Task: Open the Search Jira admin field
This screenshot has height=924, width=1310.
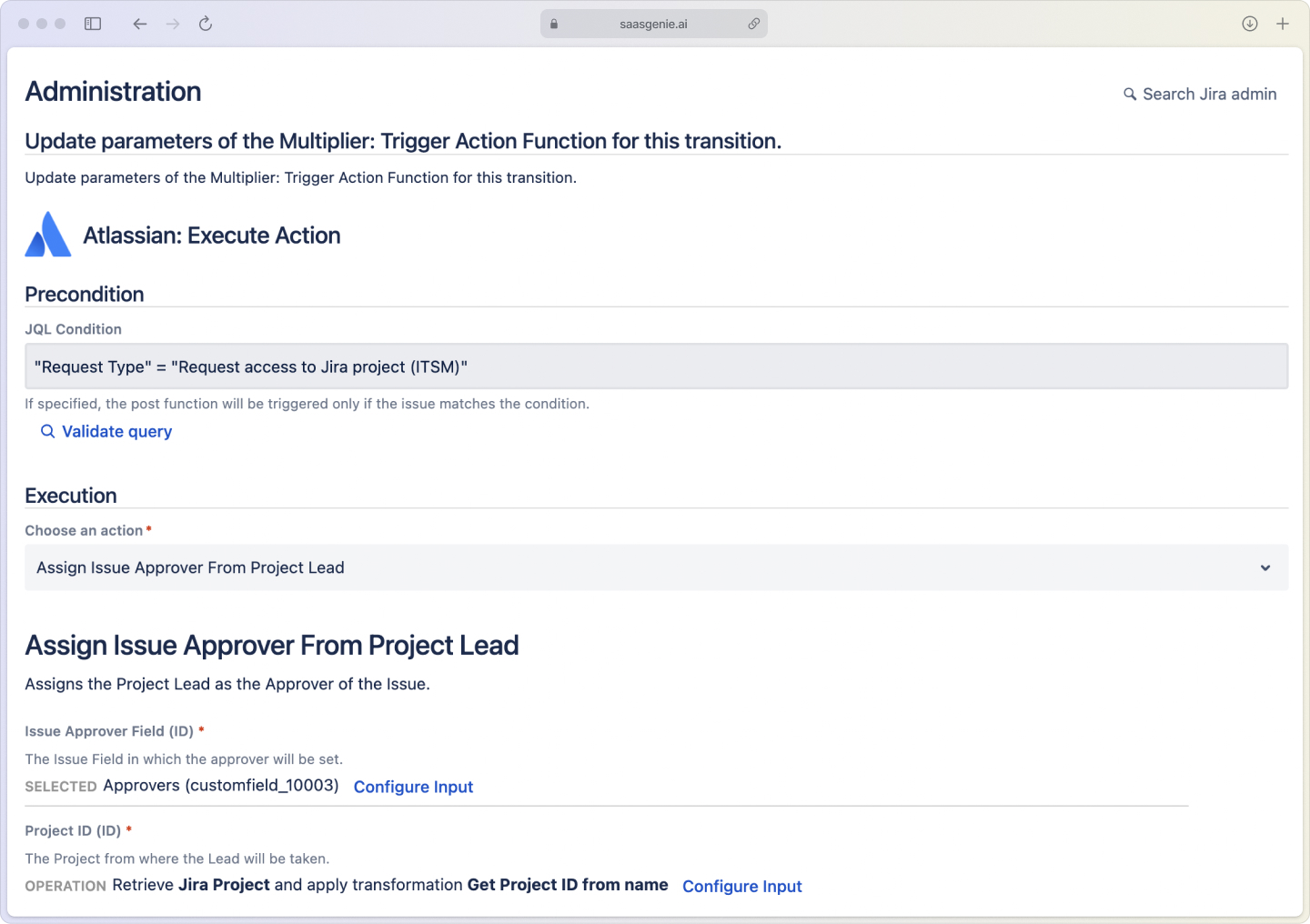Action: (1200, 94)
